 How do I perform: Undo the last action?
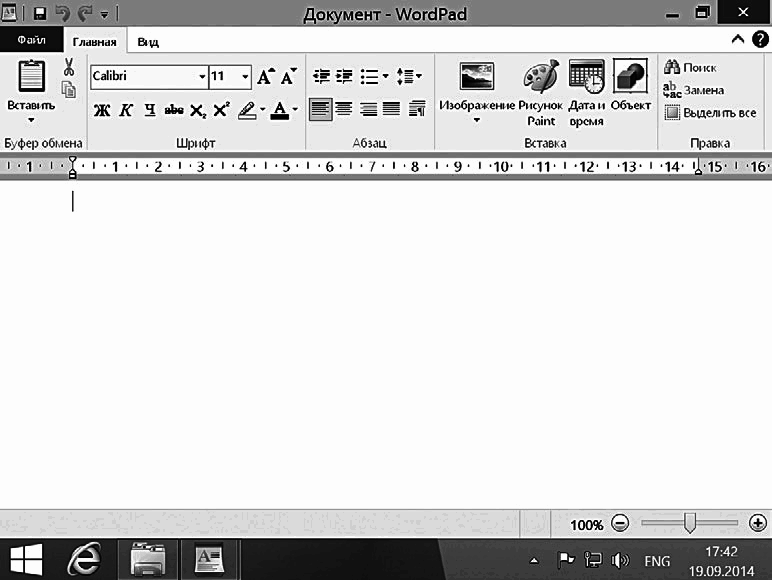pos(63,13)
